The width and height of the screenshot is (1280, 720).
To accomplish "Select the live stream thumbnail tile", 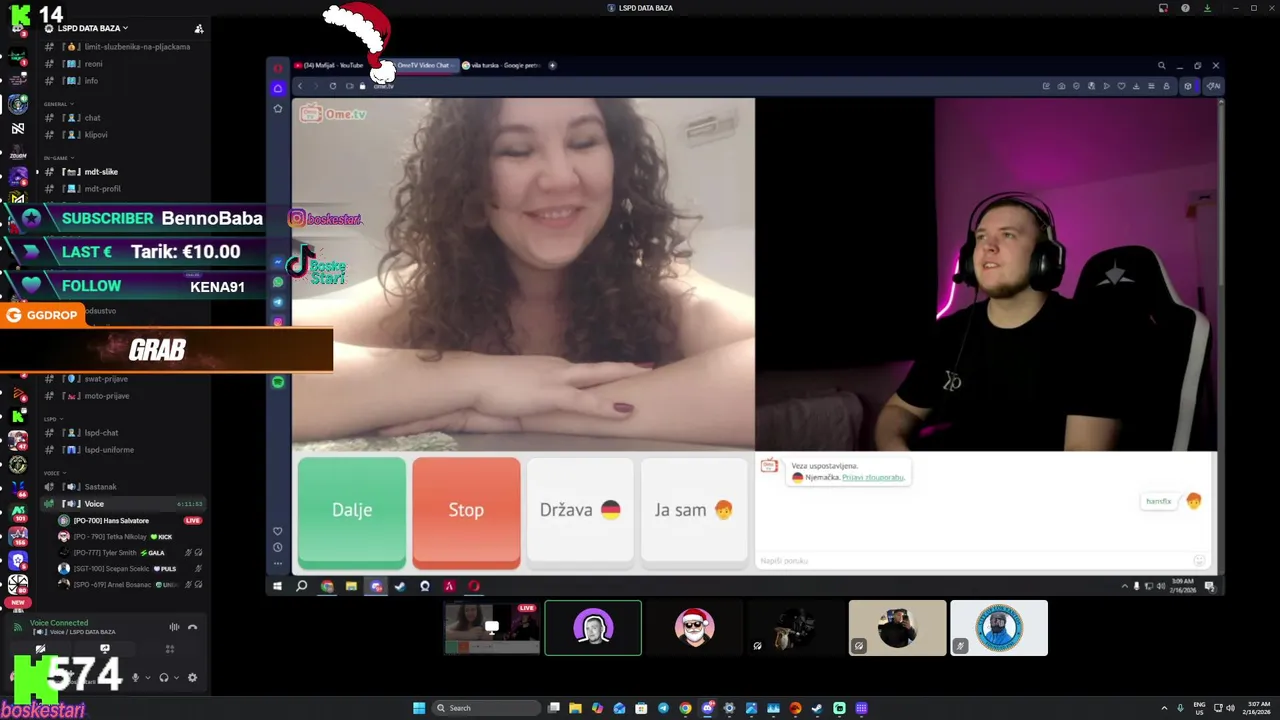I will (x=492, y=628).
